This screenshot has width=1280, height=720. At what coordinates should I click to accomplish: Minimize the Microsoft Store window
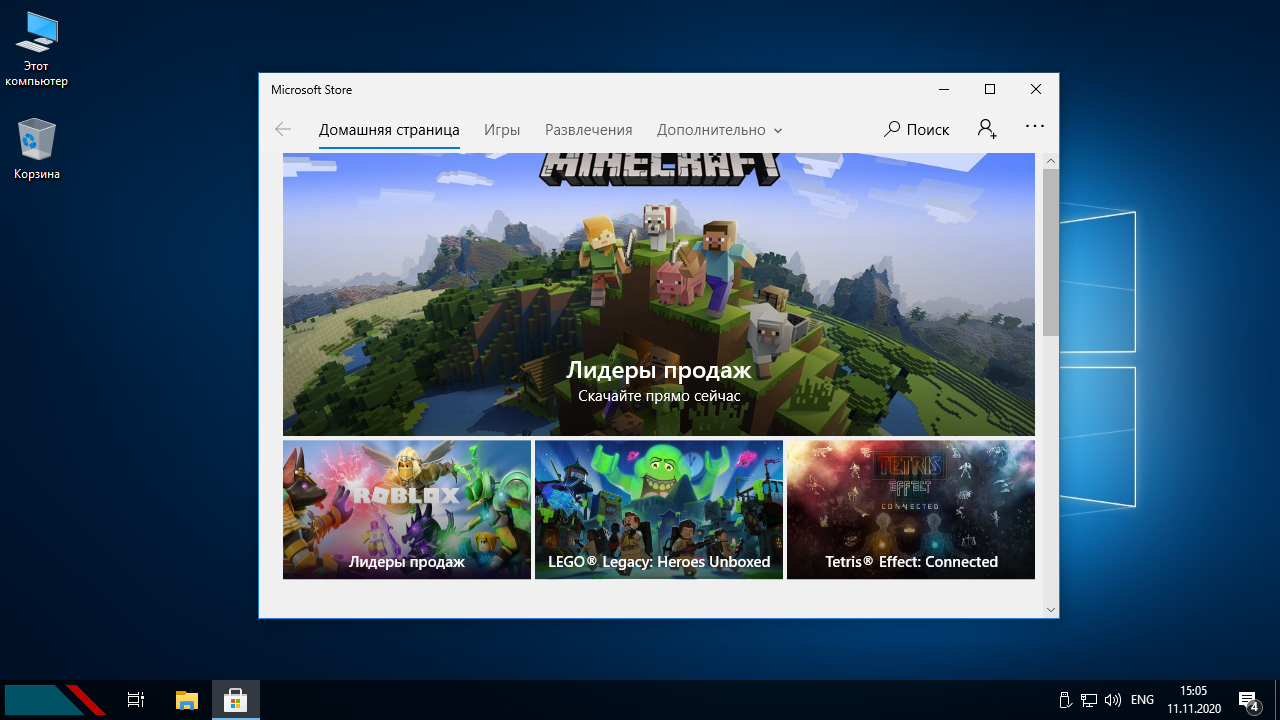pos(944,89)
